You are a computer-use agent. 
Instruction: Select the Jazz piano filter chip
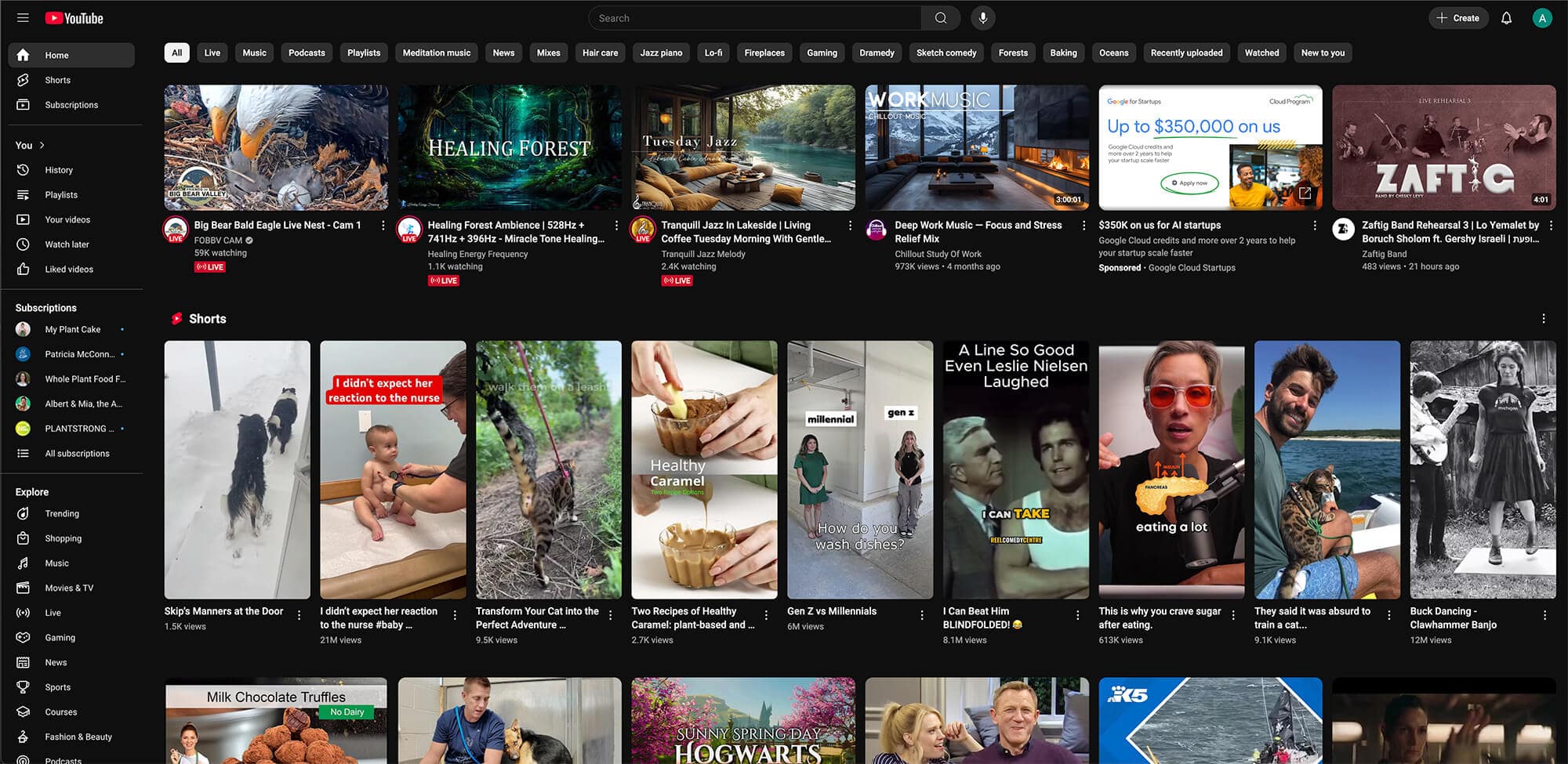click(x=661, y=53)
